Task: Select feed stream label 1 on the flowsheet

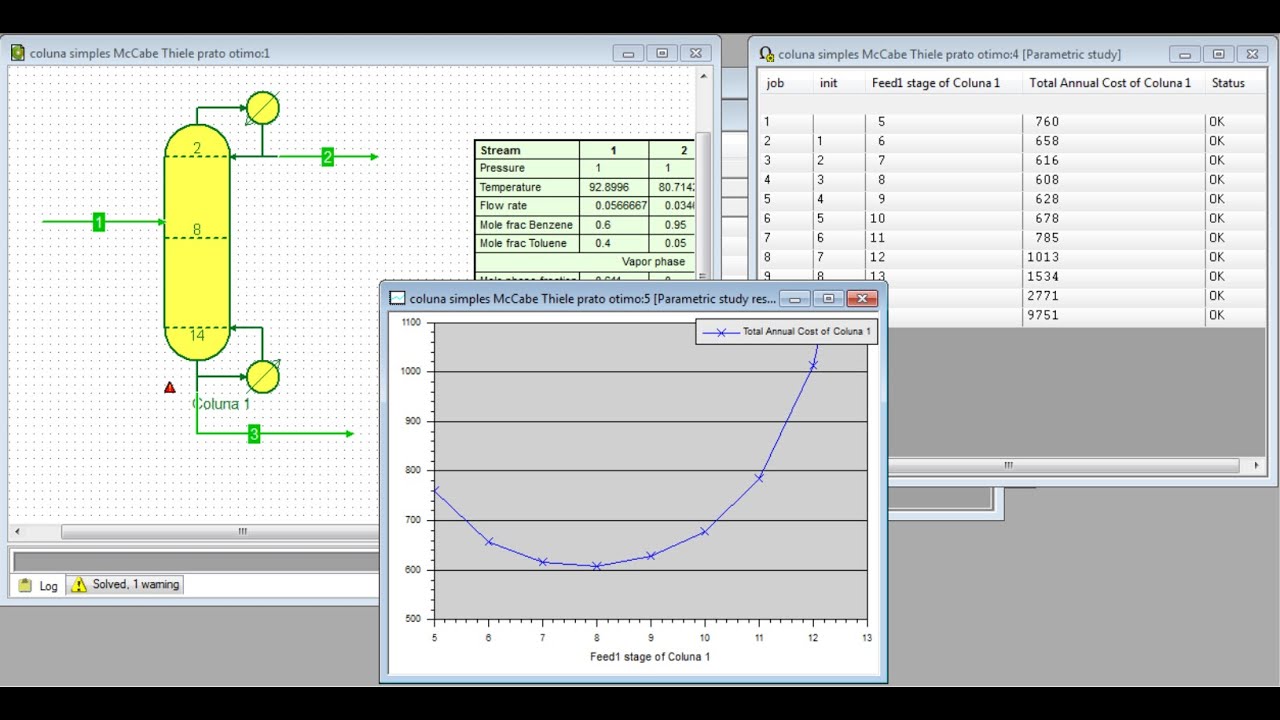Action: (99, 222)
